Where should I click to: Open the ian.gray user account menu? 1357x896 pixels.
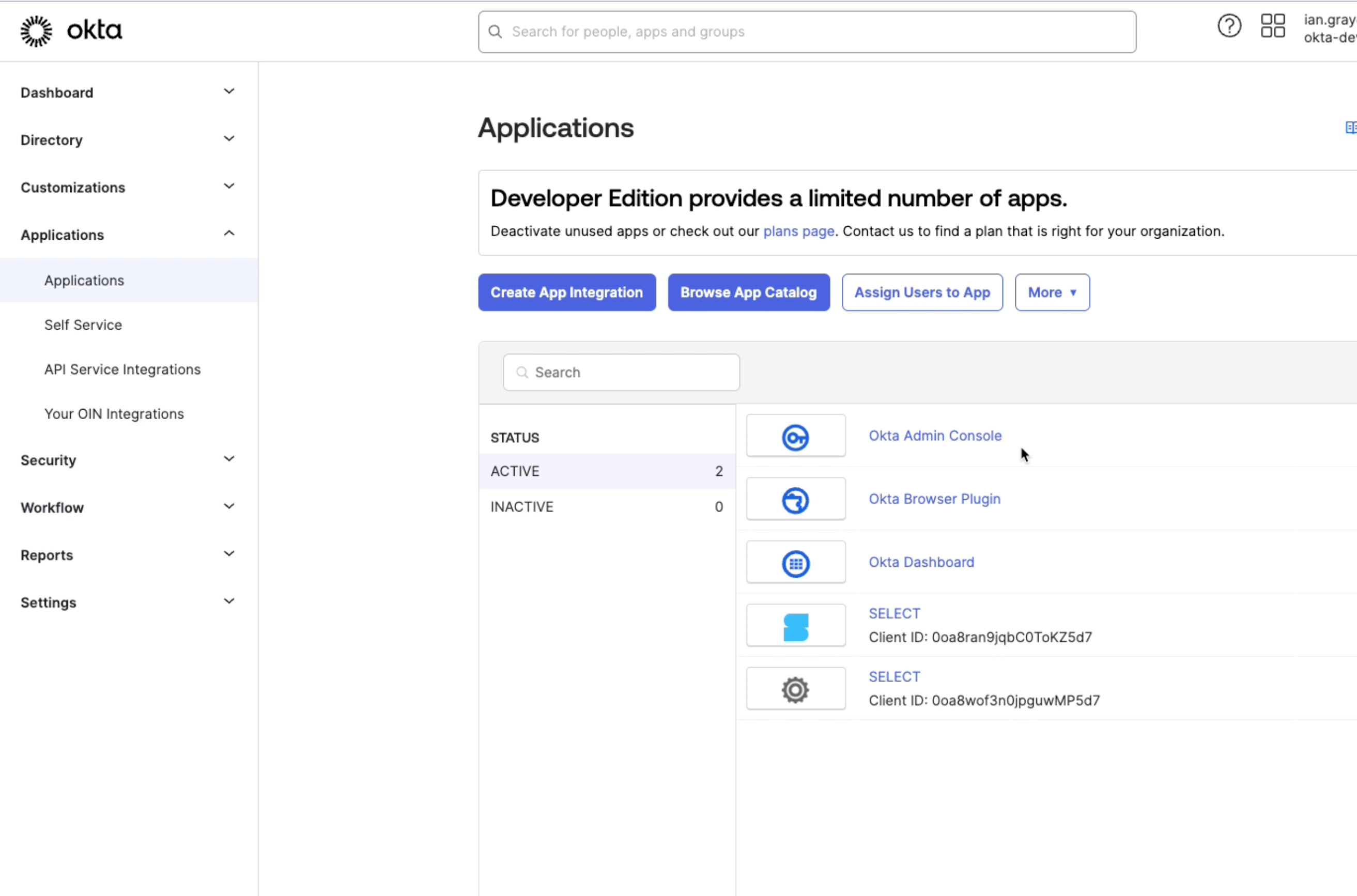tap(1330, 28)
